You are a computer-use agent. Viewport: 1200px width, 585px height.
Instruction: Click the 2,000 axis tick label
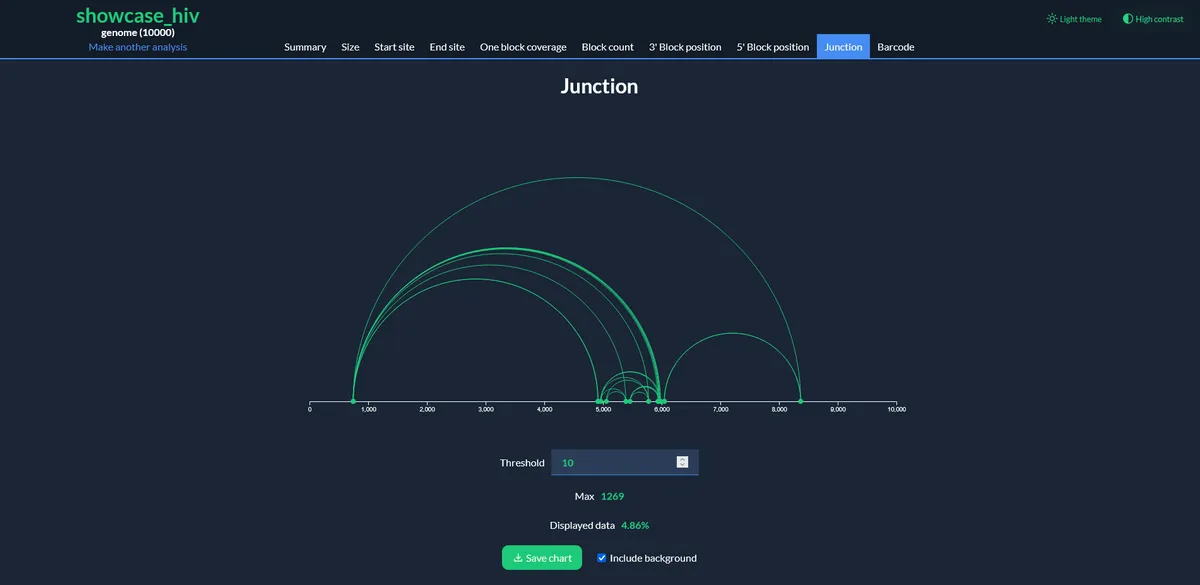[x=427, y=409]
